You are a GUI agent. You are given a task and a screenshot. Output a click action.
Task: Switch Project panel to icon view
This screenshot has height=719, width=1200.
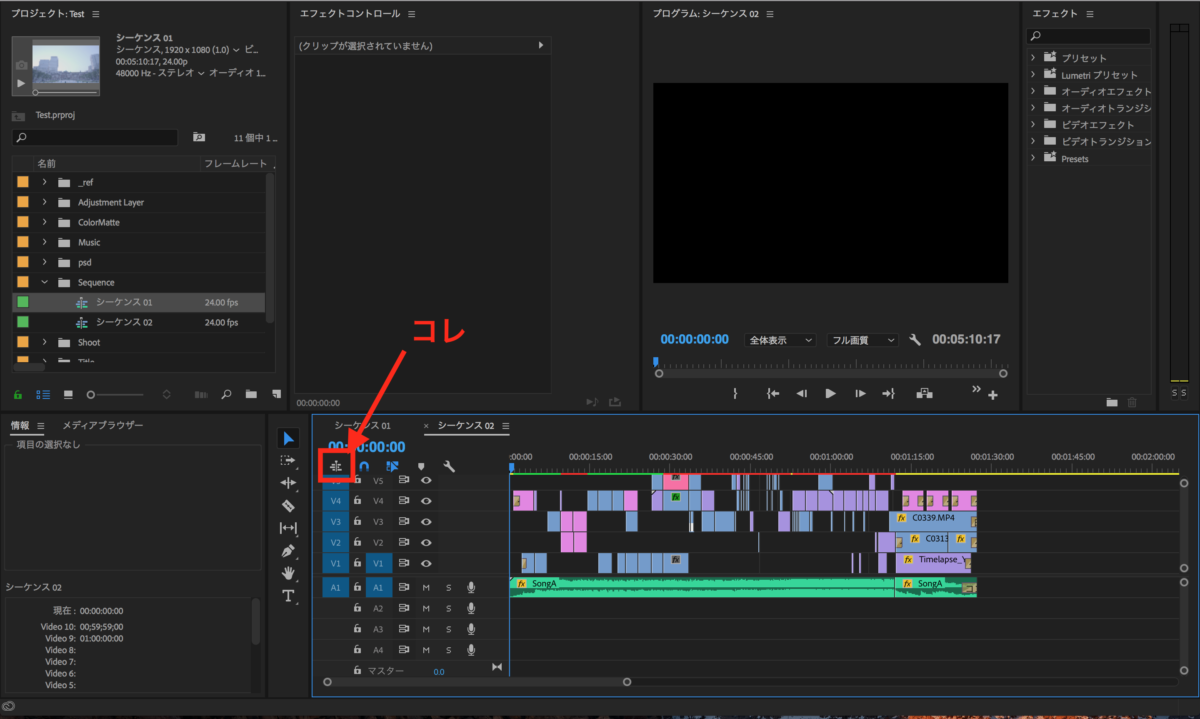[x=68, y=394]
